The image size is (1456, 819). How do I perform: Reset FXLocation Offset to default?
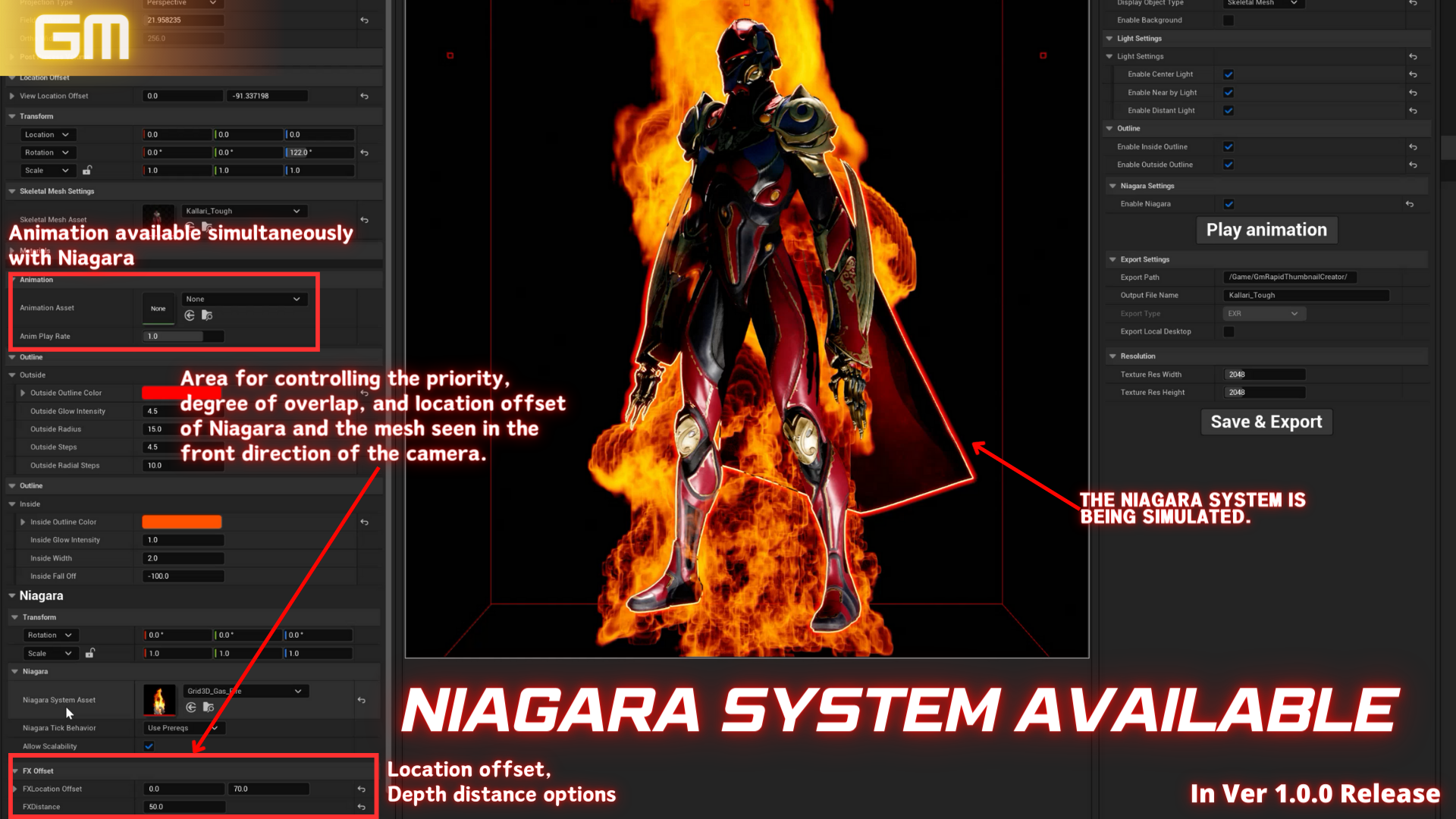pyautogui.click(x=362, y=789)
